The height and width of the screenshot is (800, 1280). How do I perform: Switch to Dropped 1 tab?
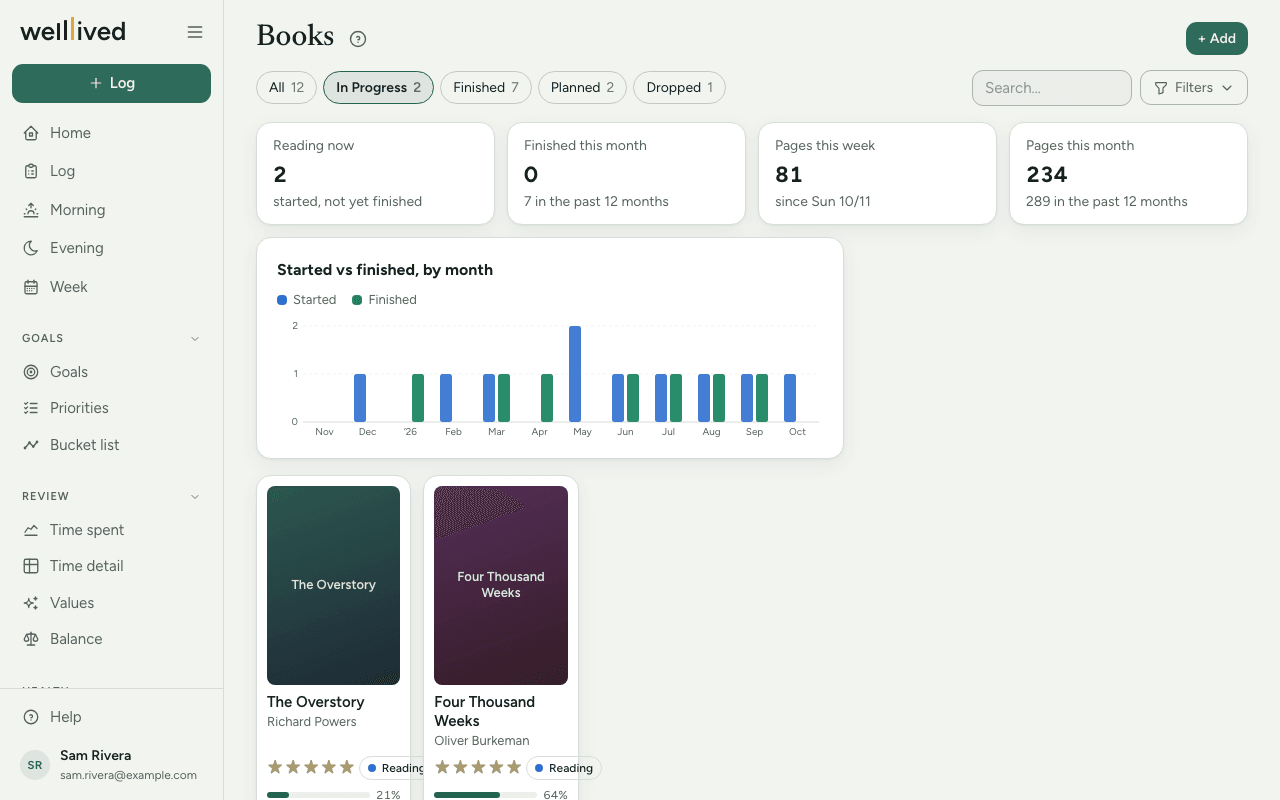pos(679,88)
